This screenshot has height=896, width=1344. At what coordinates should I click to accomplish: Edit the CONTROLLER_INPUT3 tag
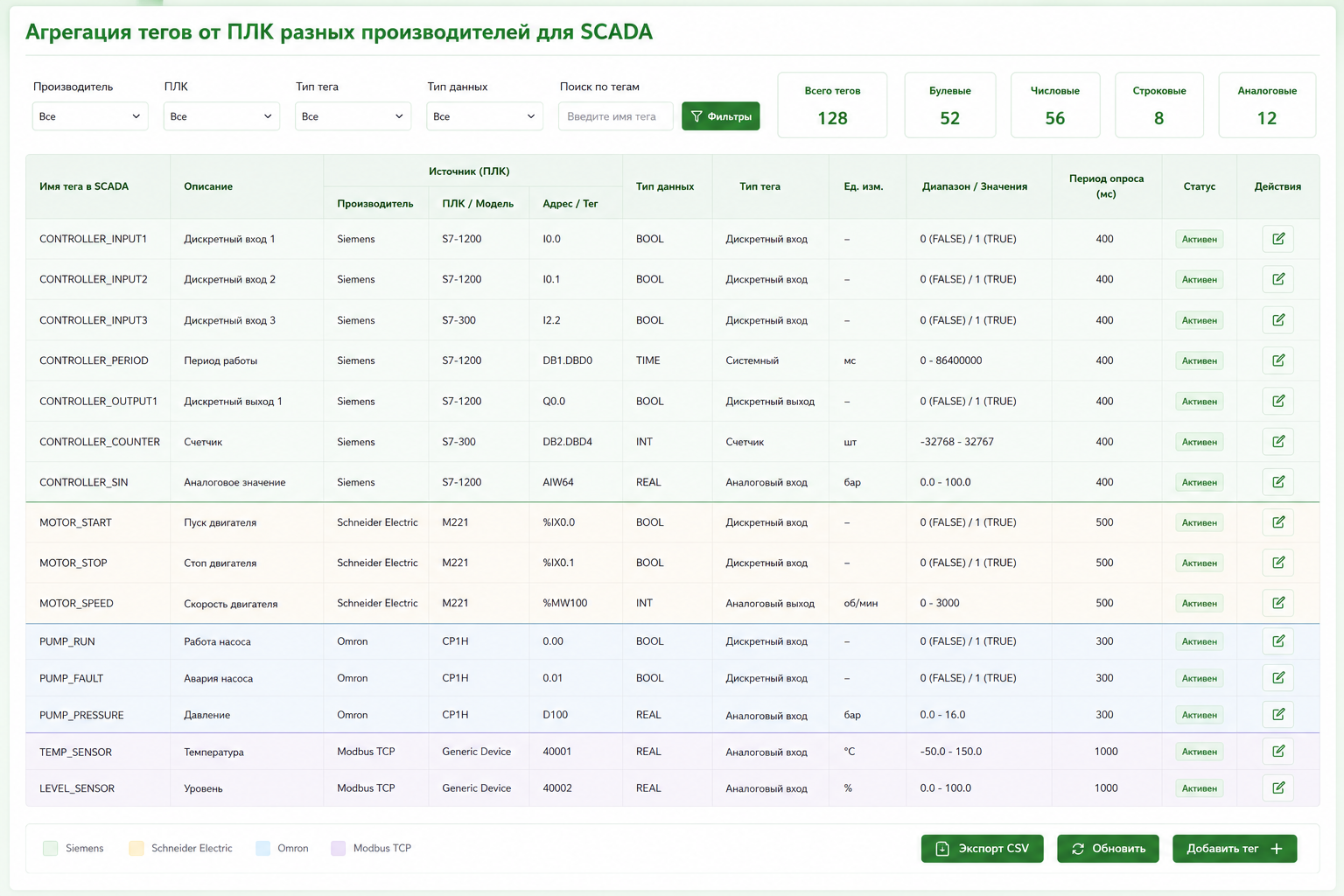[x=1277, y=320]
